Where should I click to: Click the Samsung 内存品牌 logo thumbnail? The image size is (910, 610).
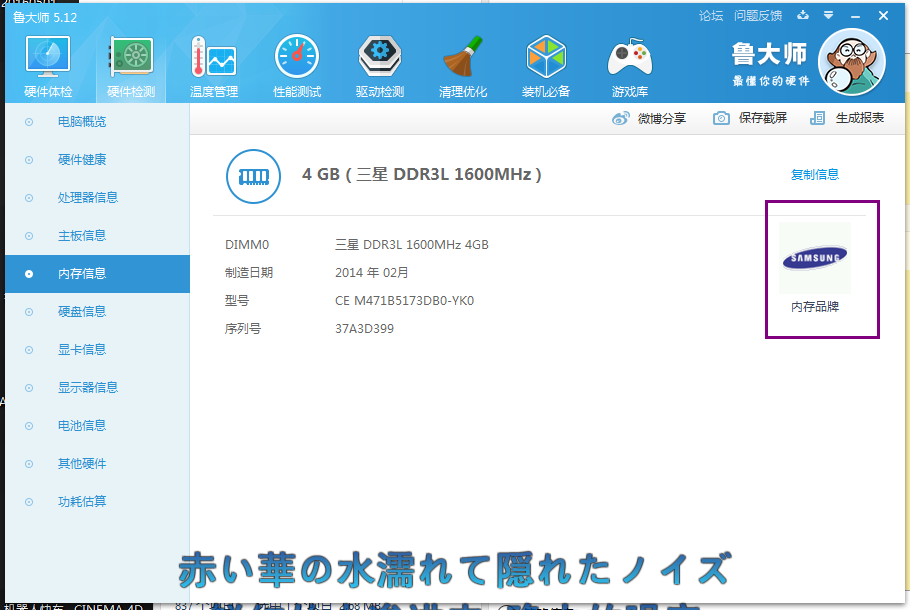[x=815, y=259]
